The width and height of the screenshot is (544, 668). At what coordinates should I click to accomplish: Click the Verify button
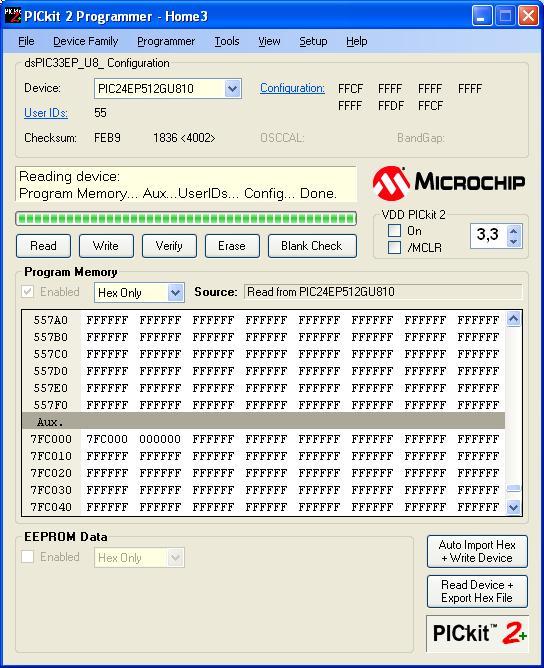pos(169,246)
